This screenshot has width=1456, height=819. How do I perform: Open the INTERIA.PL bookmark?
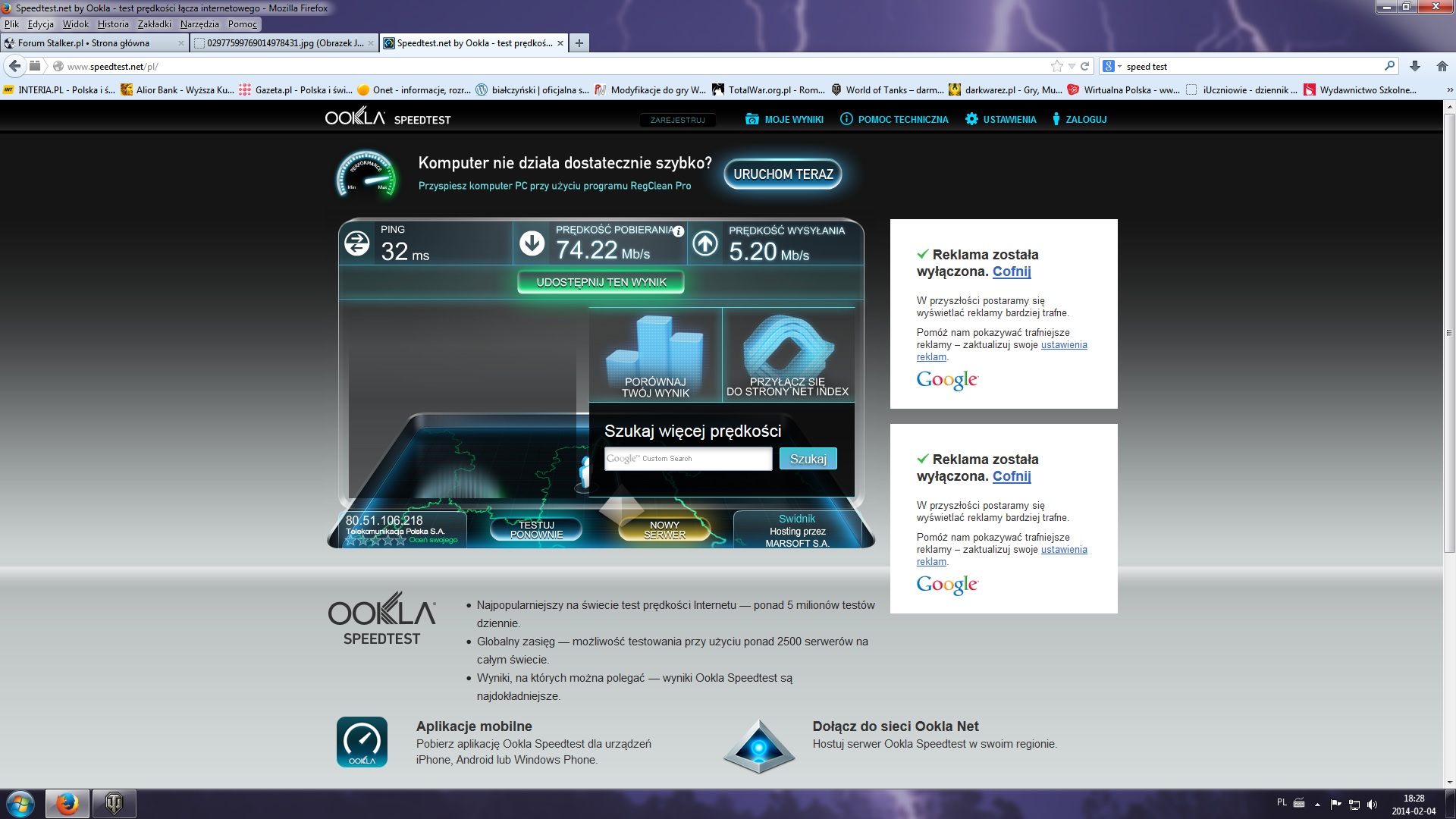pos(59,89)
